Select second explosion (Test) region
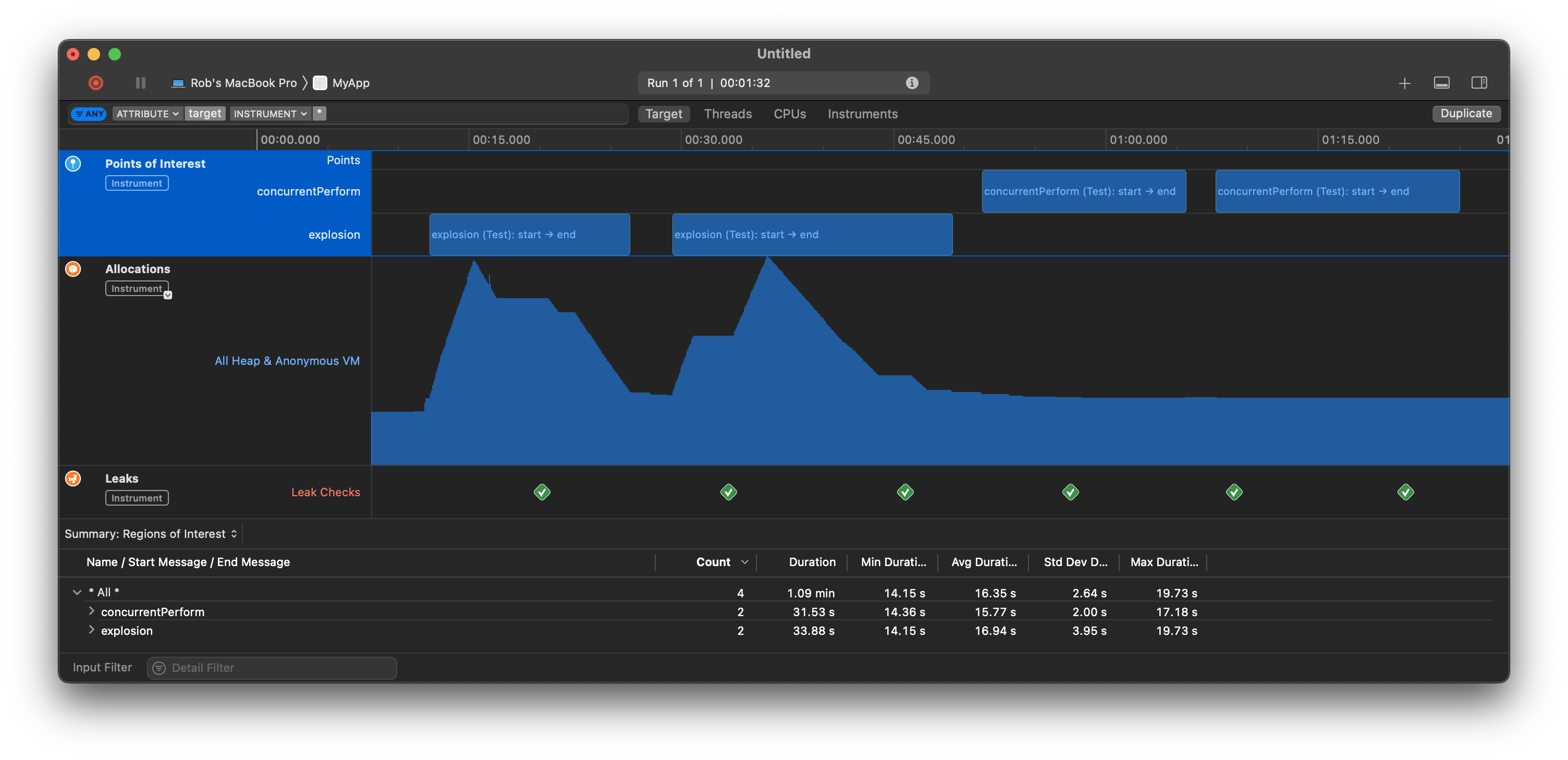Screen dimensions: 1568x760 click(x=812, y=234)
